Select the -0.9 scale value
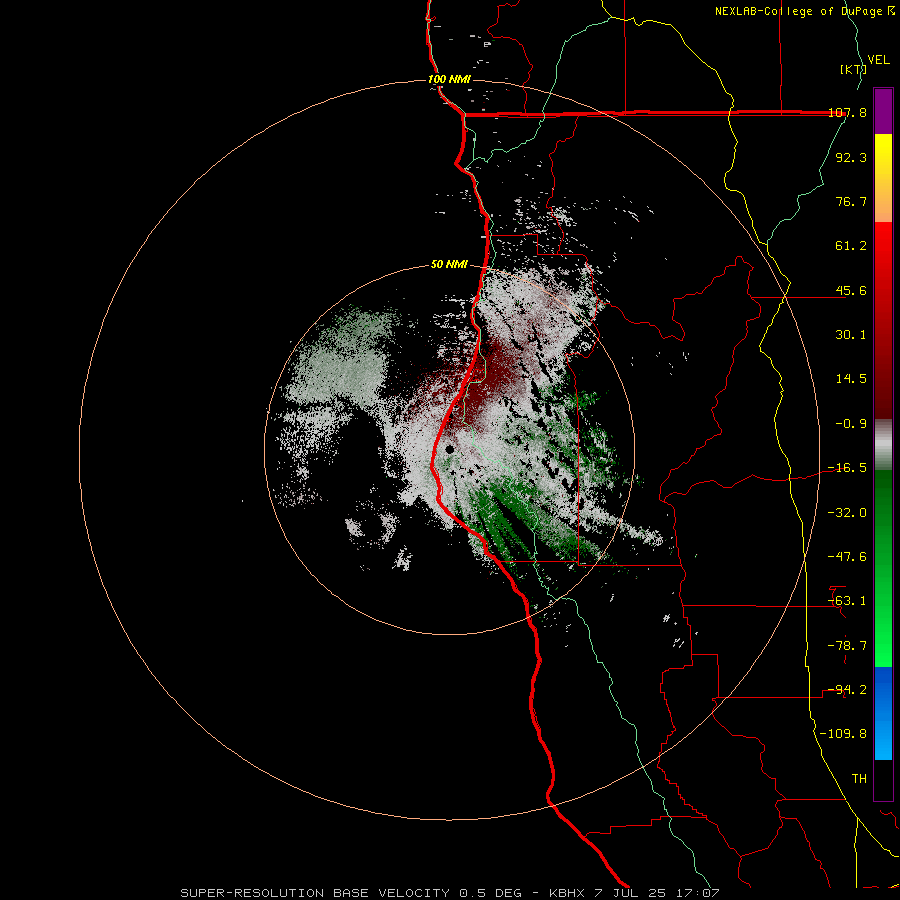The width and height of the screenshot is (900, 900). [x=851, y=424]
